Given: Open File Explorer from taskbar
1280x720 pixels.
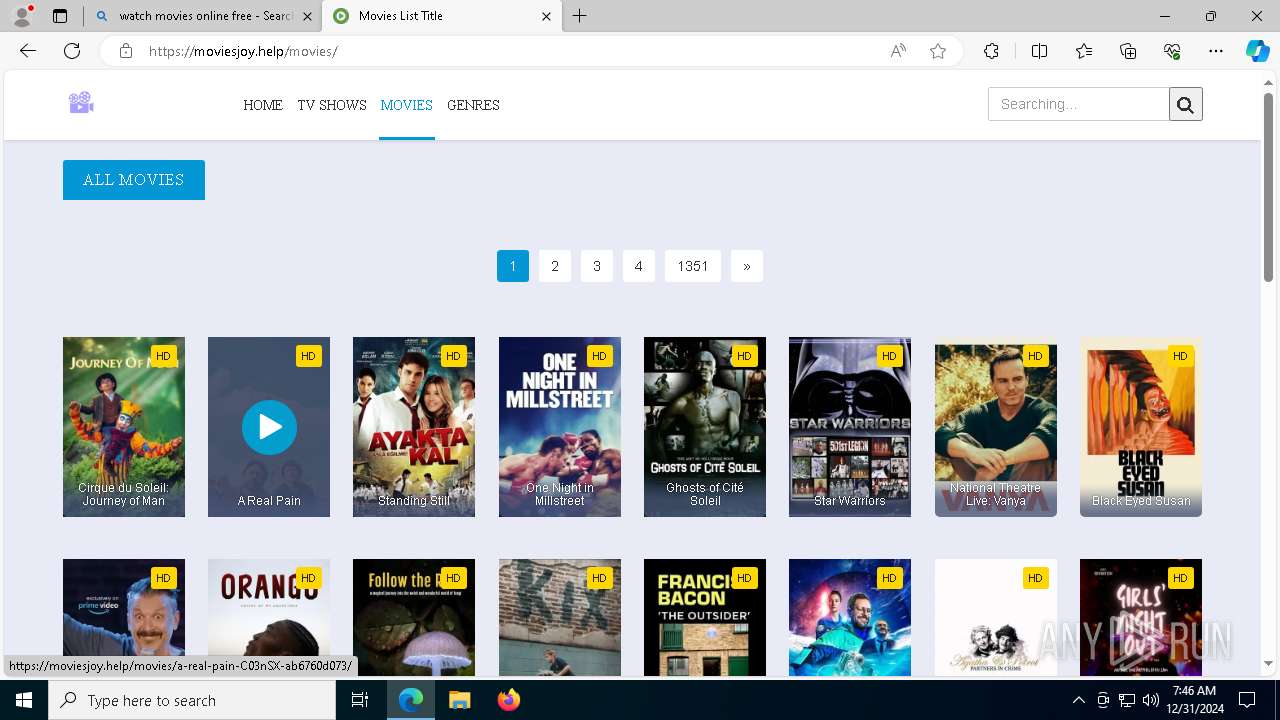Looking at the screenshot, I should pyautogui.click(x=460, y=700).
